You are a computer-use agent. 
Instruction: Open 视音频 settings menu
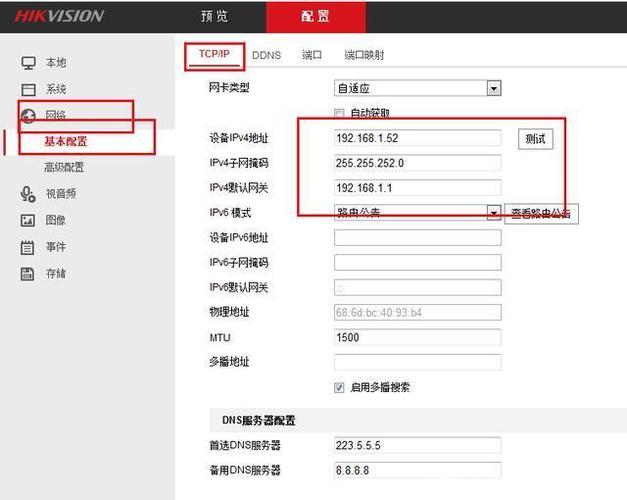coord(61,194)
